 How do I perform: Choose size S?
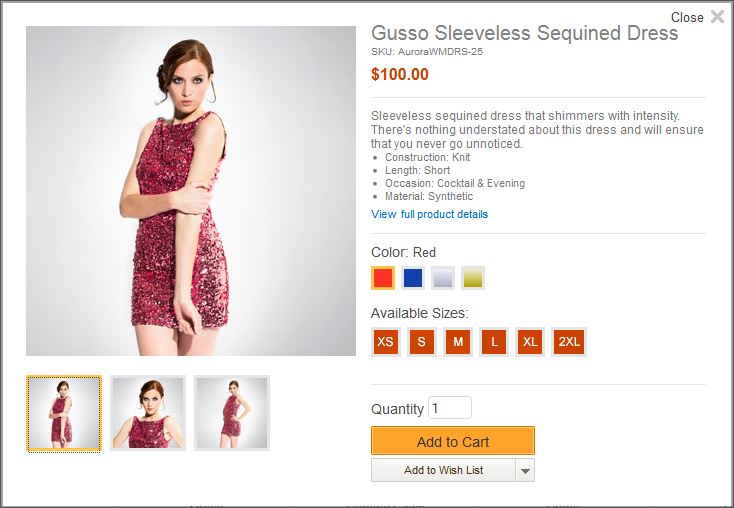422,342
